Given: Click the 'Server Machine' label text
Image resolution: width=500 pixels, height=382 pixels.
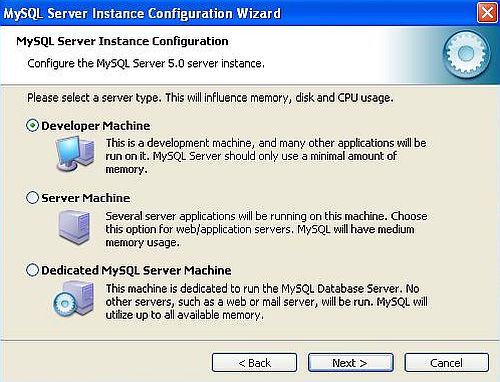Looking at the screenshot, I should [86, 198].
